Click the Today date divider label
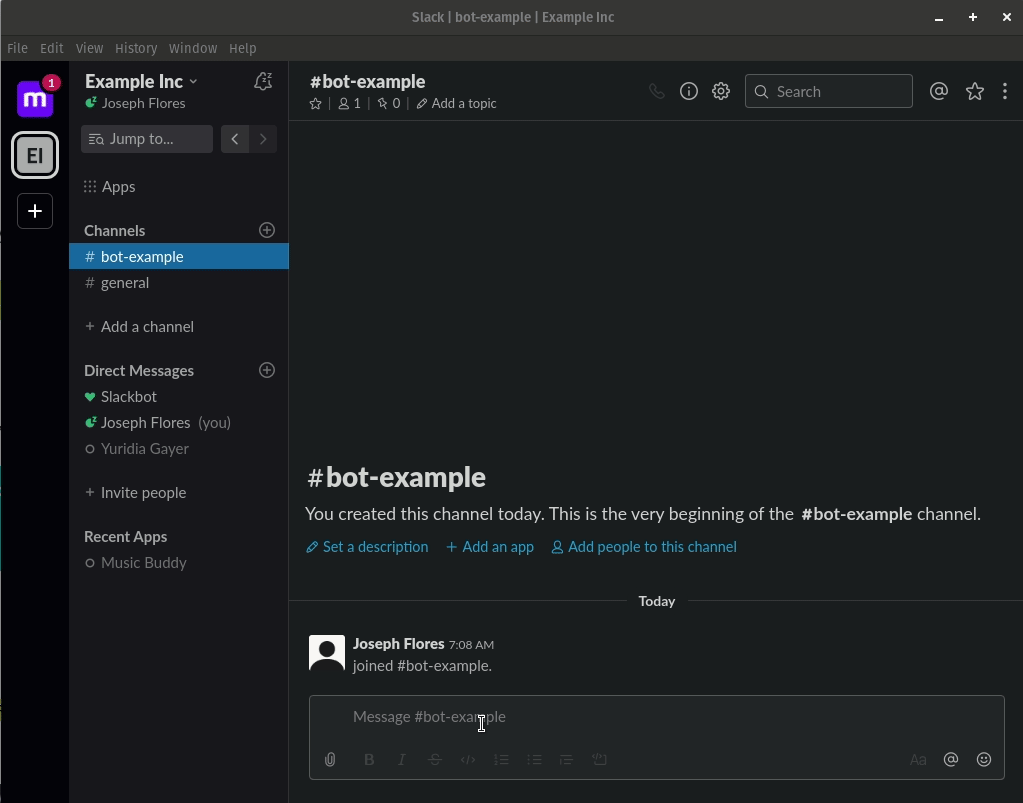The height and width of the screenshot is (803, 1023). (x=657, y=601)
